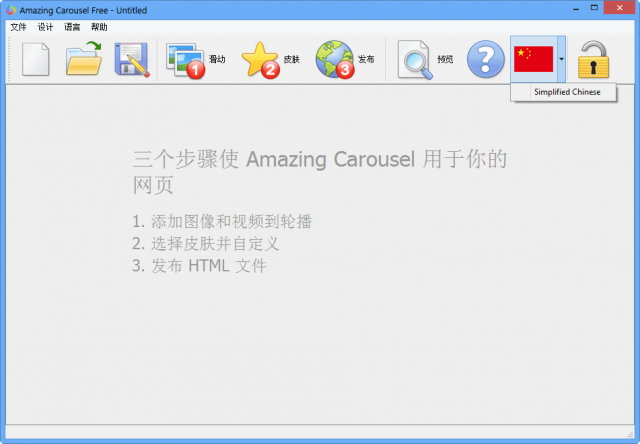Open an existing project folder icon
This screenshot has width=640, height=444.
tap(84, 58)
